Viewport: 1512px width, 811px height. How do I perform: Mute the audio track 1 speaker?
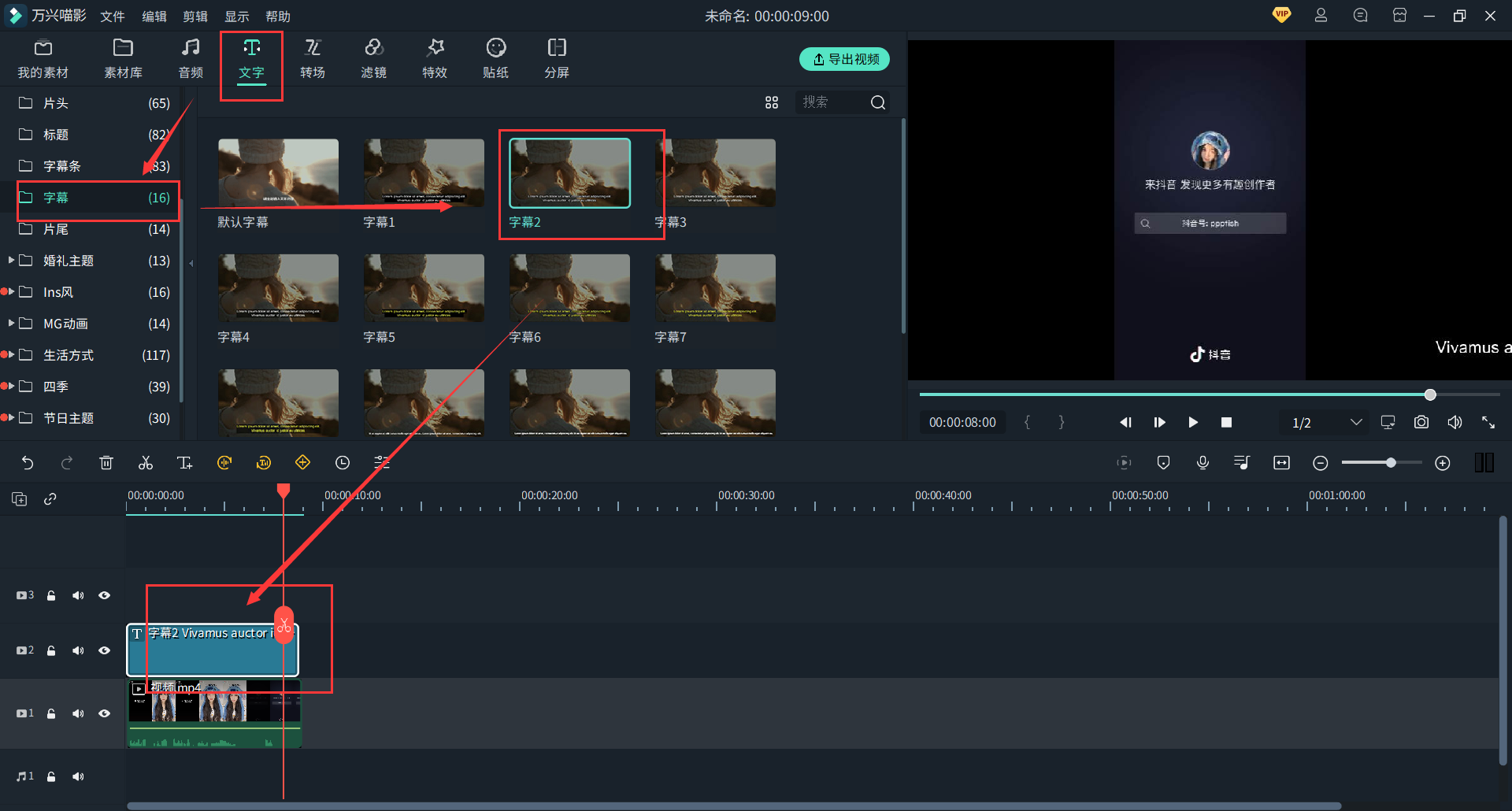tap(78, 776)
